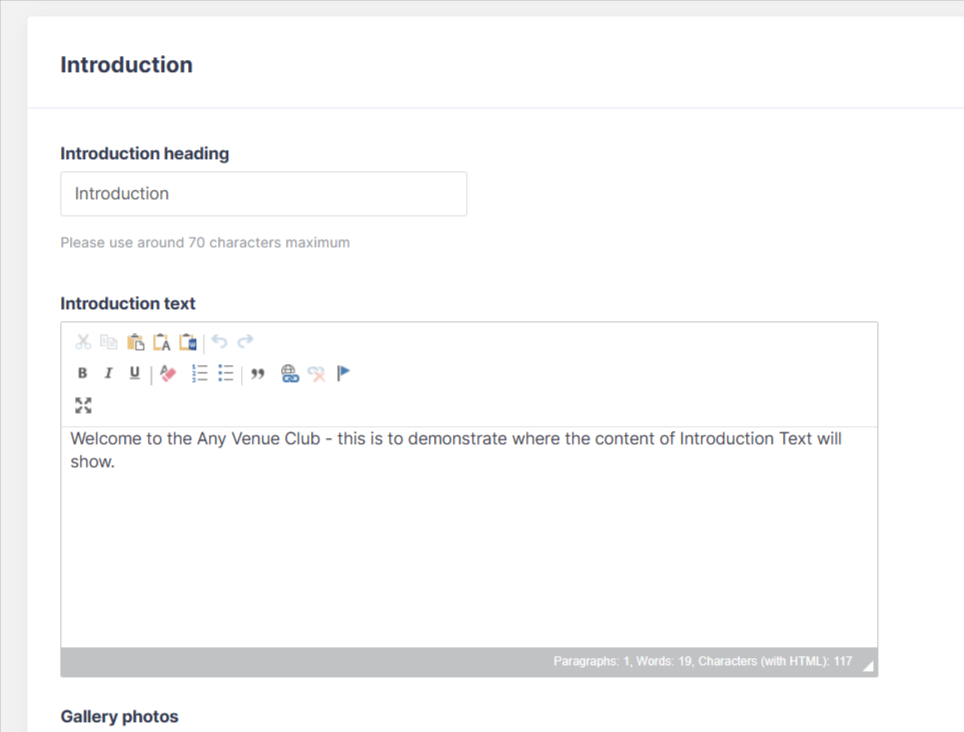Viewport: 964px width, 732px height.
Task: Click the Introduction heading input field
Action: point(263,194)
